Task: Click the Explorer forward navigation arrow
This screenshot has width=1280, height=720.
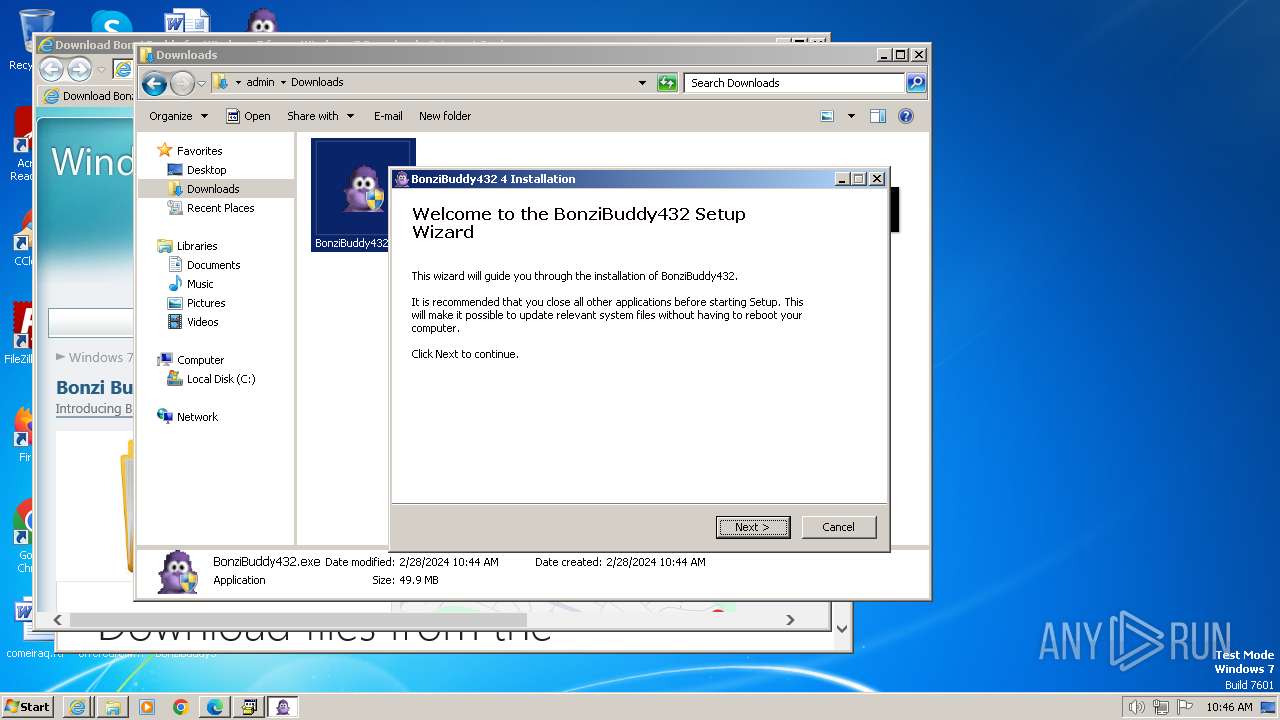Action: [x=182, y=84]
